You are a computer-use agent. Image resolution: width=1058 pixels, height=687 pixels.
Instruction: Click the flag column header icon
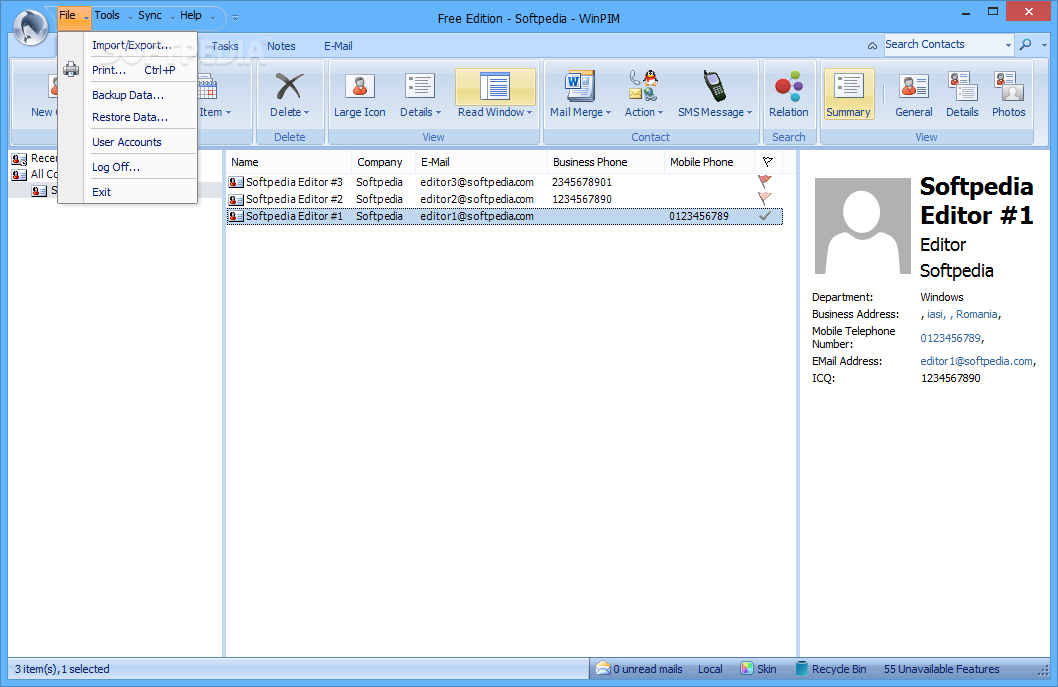click(767, 162)
